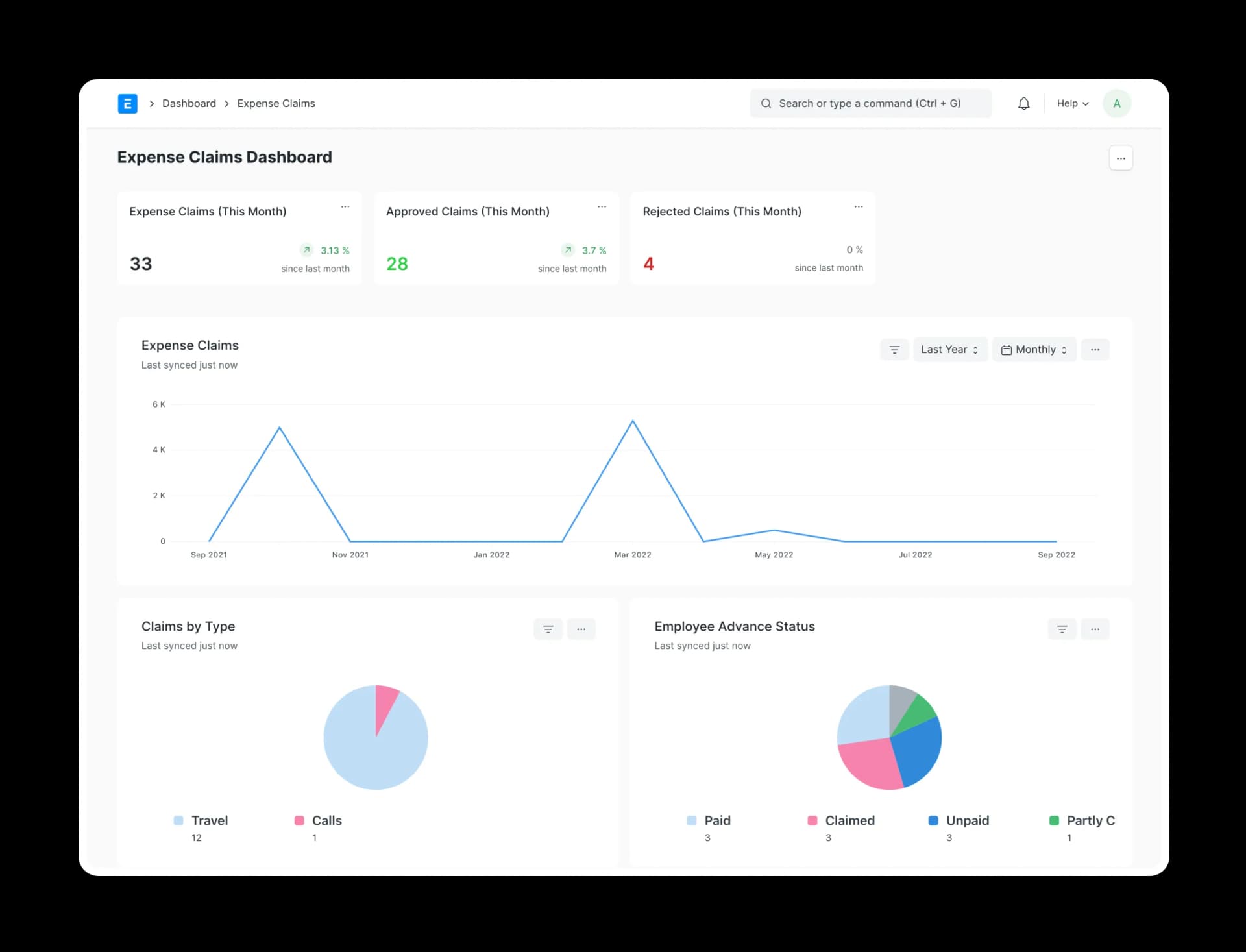The width and height of the screenshot is (1246, 952).
Task: Go to Expense Claims breadcrumb
Action: pyautogui.click(x=276, y=104)
